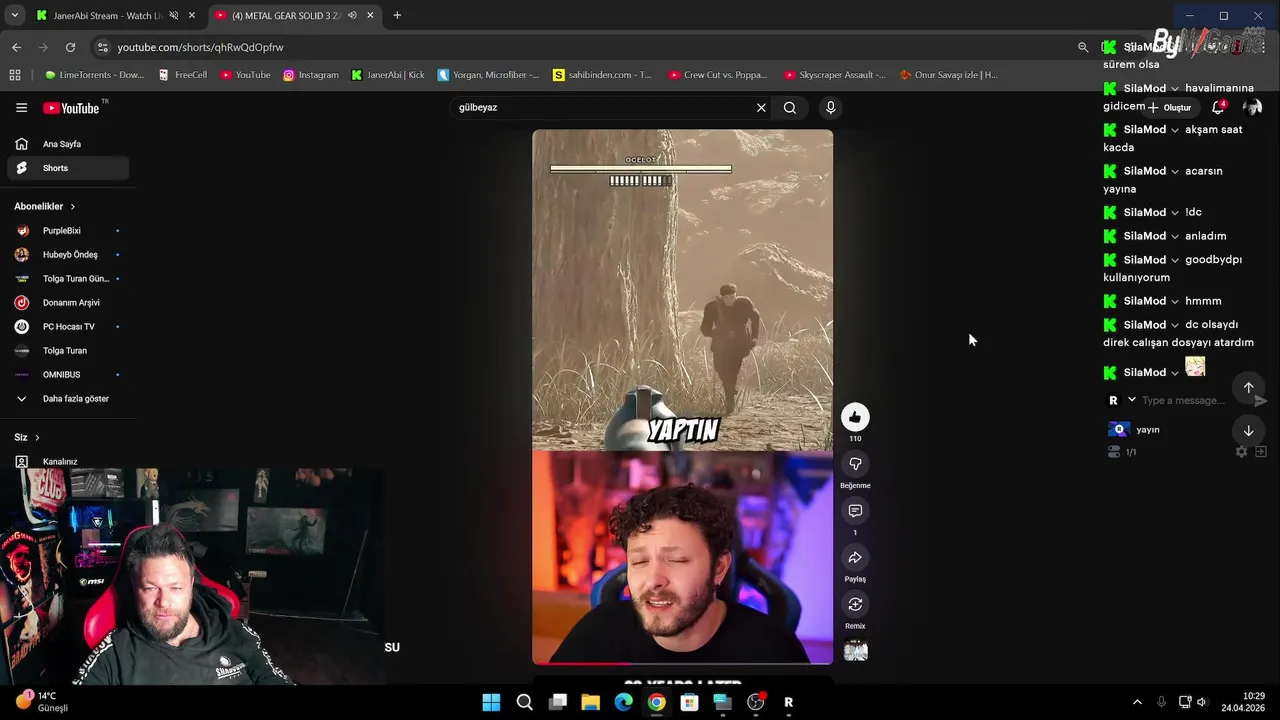Expand the Abonelikler section
This screenshot has width=1280, height=720.
[45, 206]
